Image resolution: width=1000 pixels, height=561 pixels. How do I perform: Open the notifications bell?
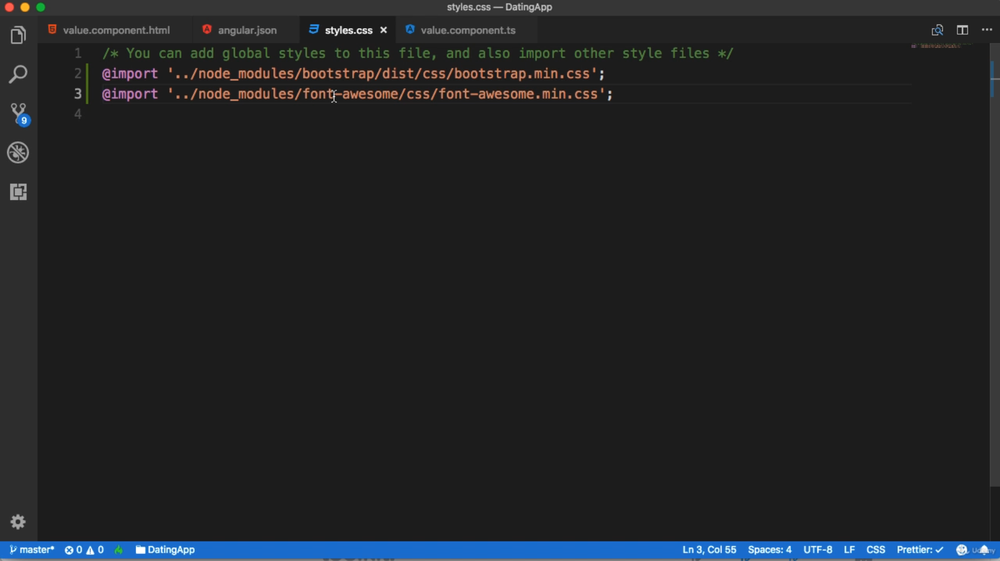(x=985, y=550)
